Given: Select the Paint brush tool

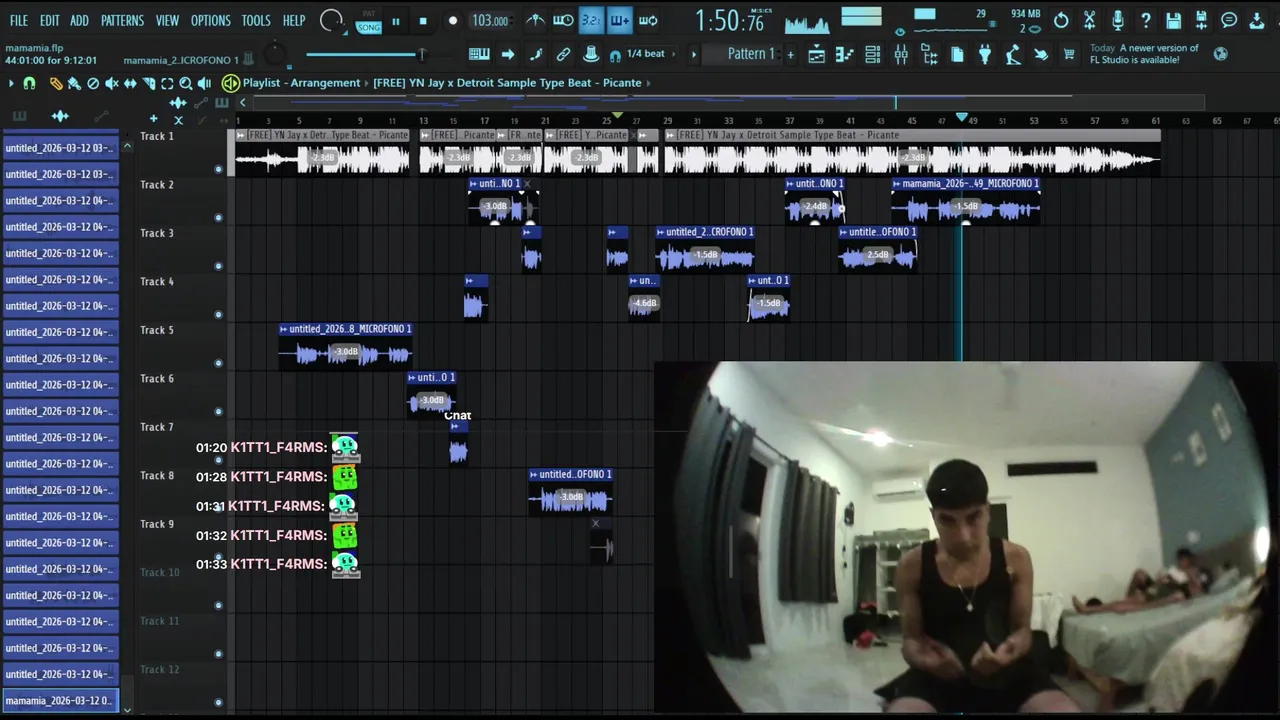Looking at the screenshot, I should click(74, 84).
